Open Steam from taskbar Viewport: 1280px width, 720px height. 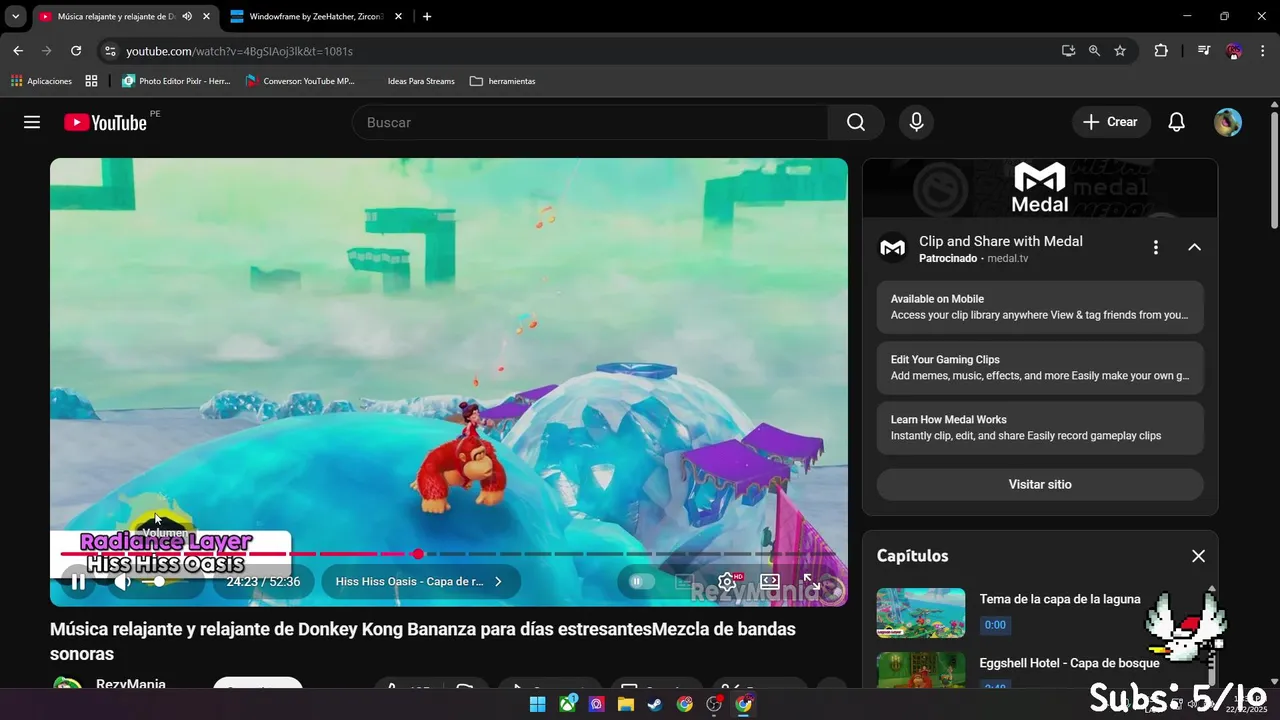coord(654,704)
